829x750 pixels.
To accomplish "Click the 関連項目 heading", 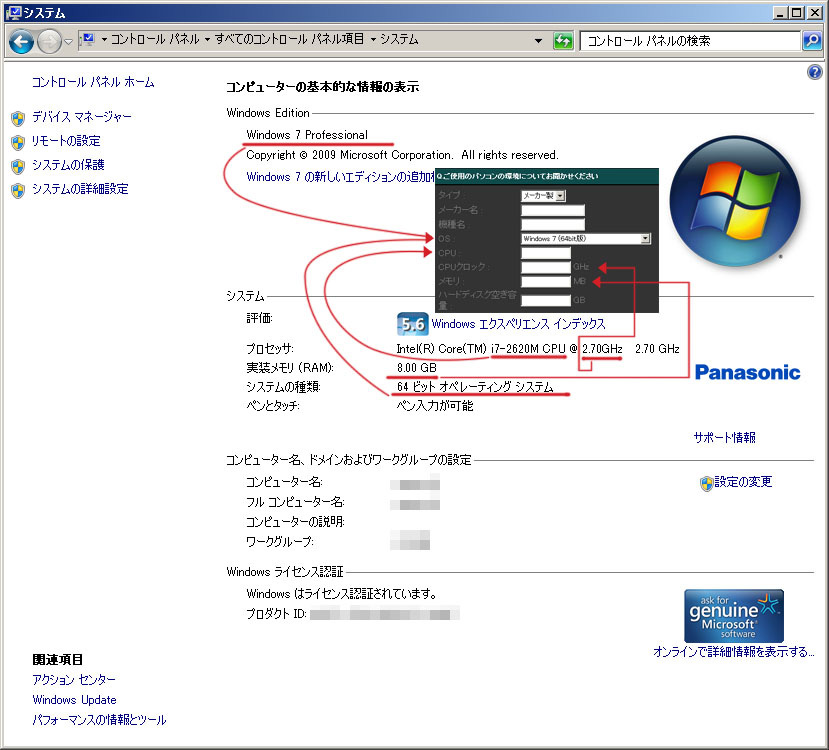I will coord(58,660).
